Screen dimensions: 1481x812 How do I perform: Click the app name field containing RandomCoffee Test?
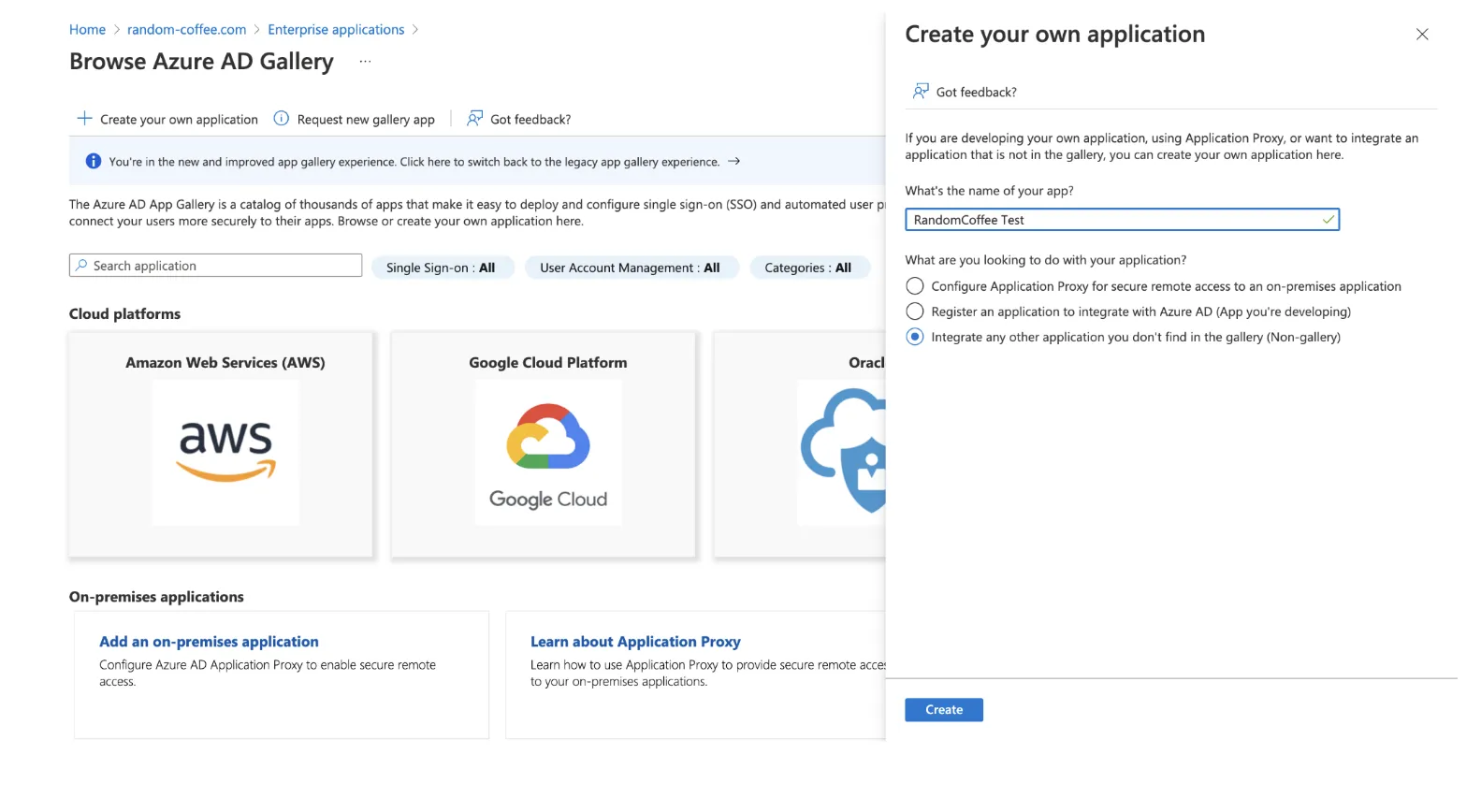coord(1122,220)
